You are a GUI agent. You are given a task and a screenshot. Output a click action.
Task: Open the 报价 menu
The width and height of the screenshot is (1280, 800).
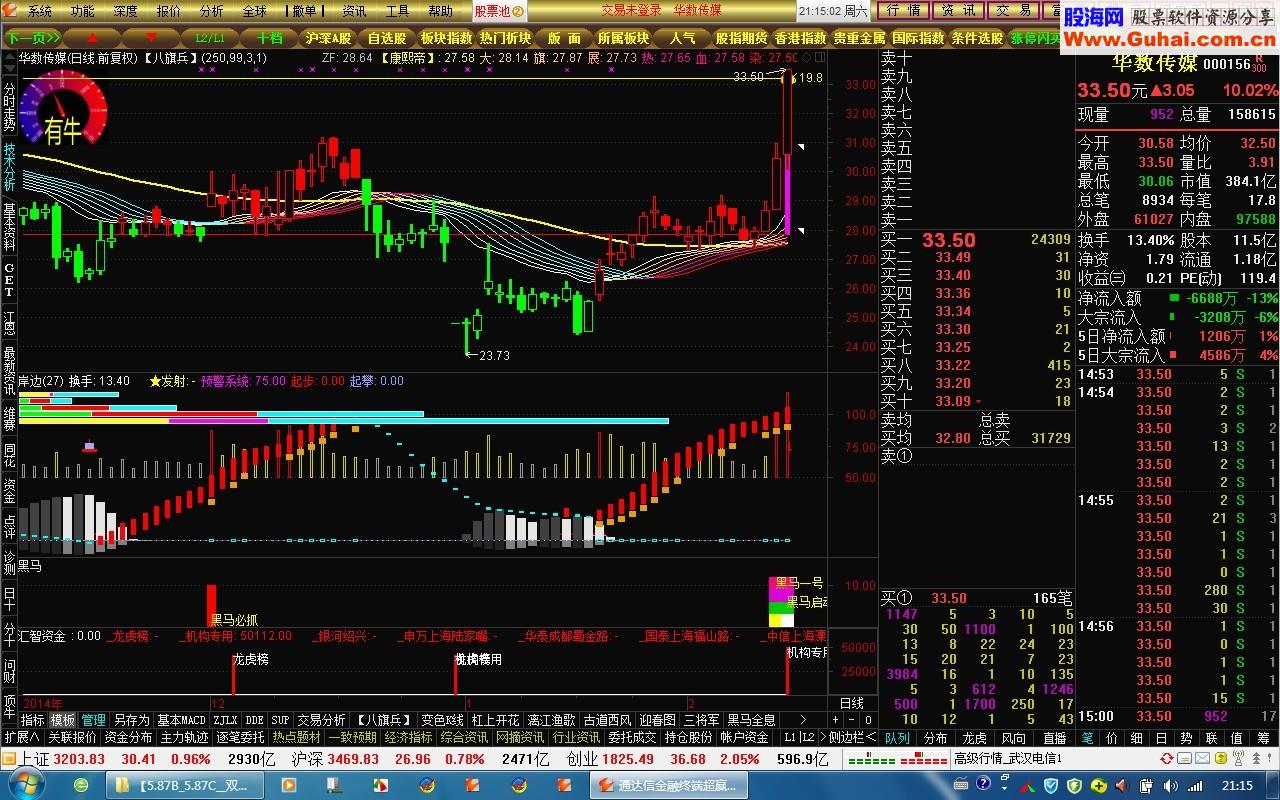pyautogui.click(x=168, y=11)
